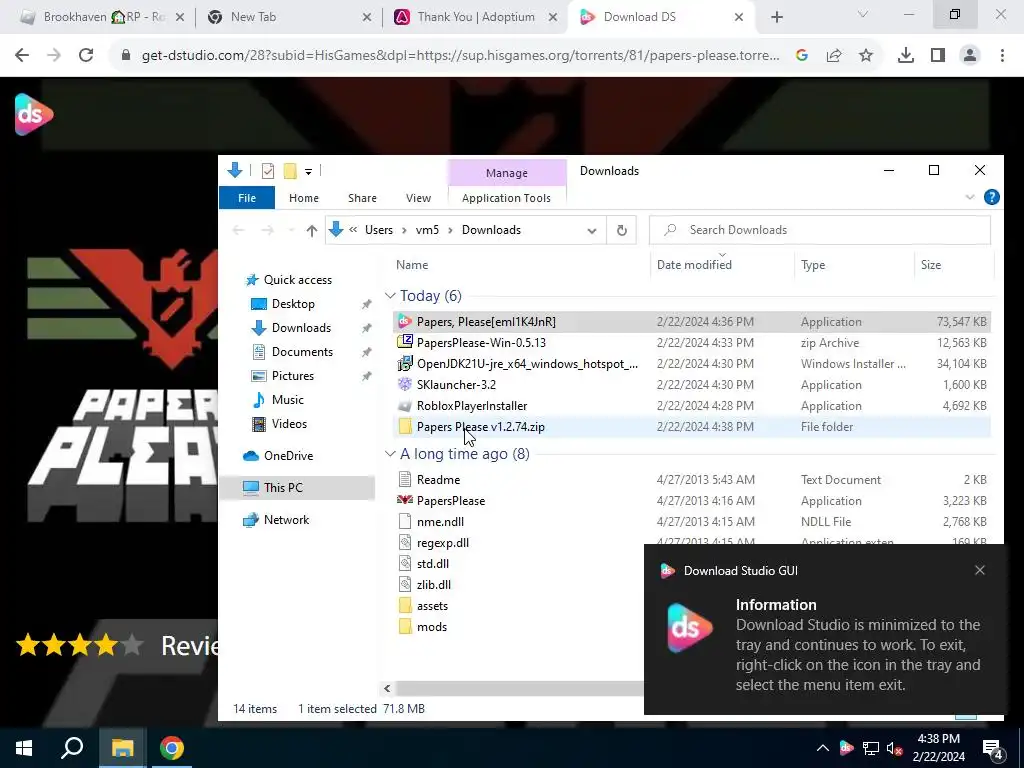Open Chrome three-dot menu

pyautogui.click(x=1002, y=56)
